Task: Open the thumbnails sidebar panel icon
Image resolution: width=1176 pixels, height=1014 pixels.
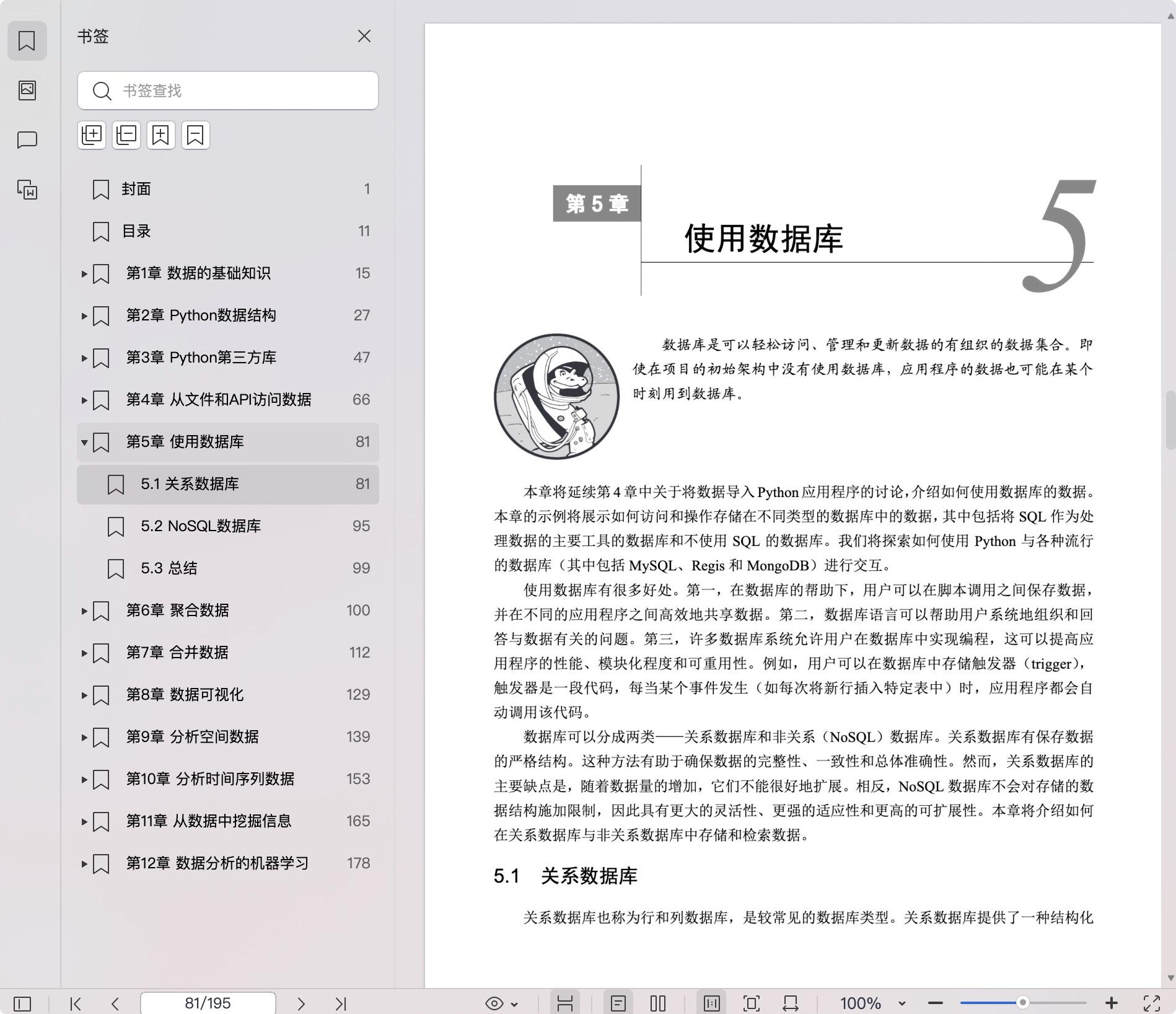Action: [x=27, y=90]
